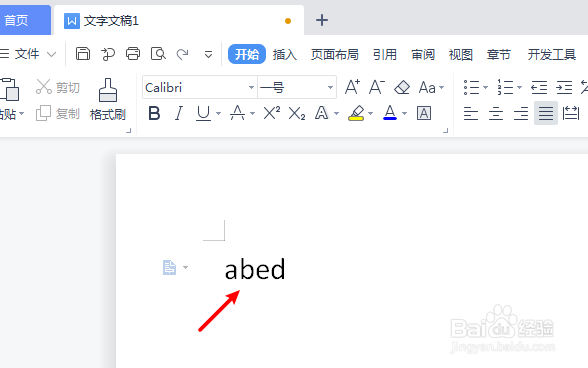Open bulleted list style dropdown
The image size is (588, 368).
click(x=485, y=87)
